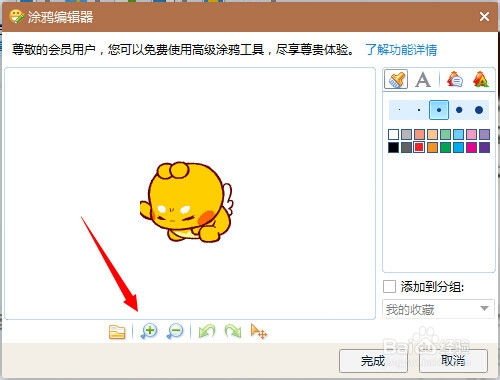Zoom out with the minus magnifier

pyautogui.click(x=175, y=332)
